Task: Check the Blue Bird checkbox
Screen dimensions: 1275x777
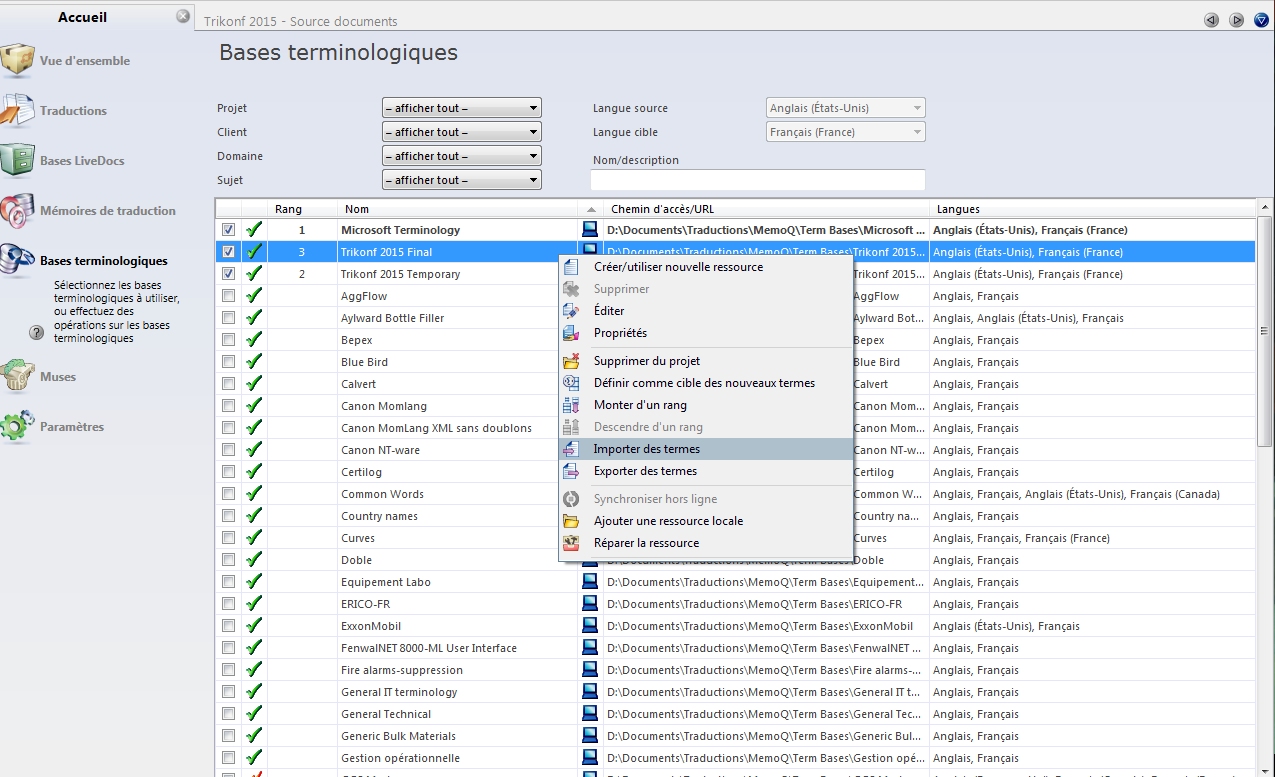Action: coord(228,362)
